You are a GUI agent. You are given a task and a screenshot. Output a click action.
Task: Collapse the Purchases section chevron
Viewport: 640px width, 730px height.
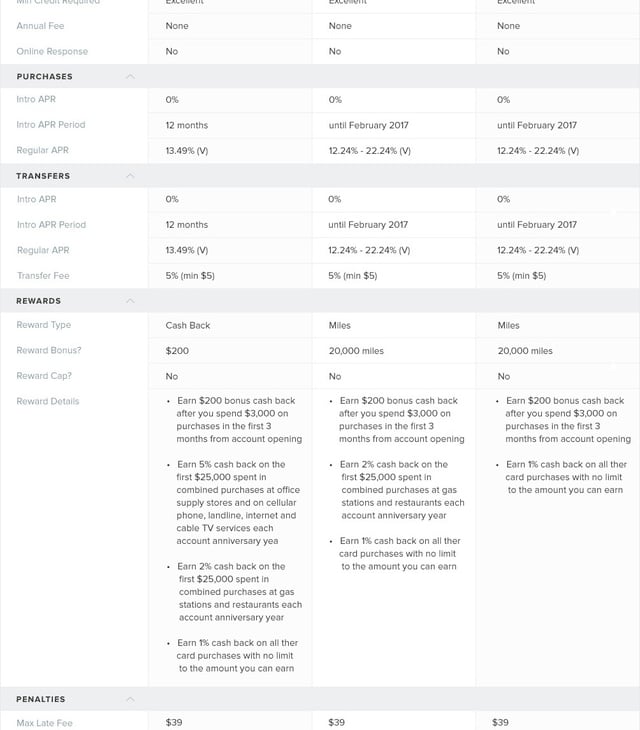[x=130, y=77]
